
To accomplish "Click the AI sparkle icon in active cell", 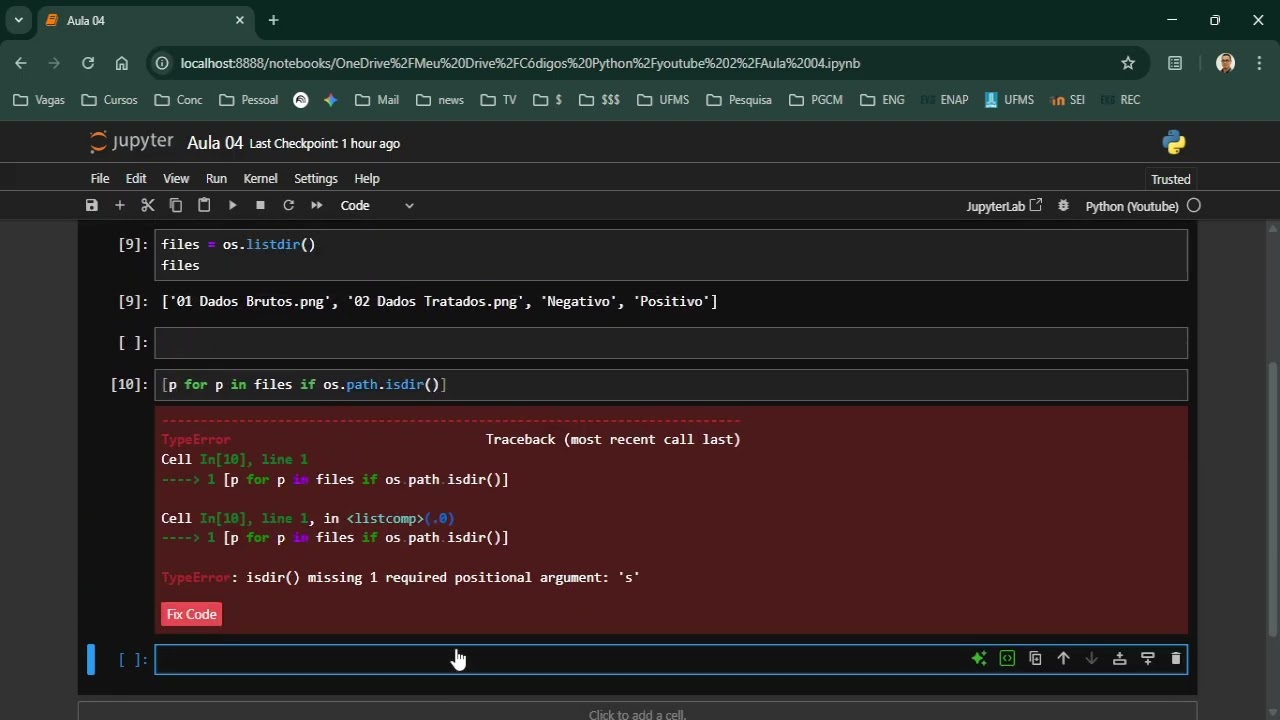I will 979,658.
